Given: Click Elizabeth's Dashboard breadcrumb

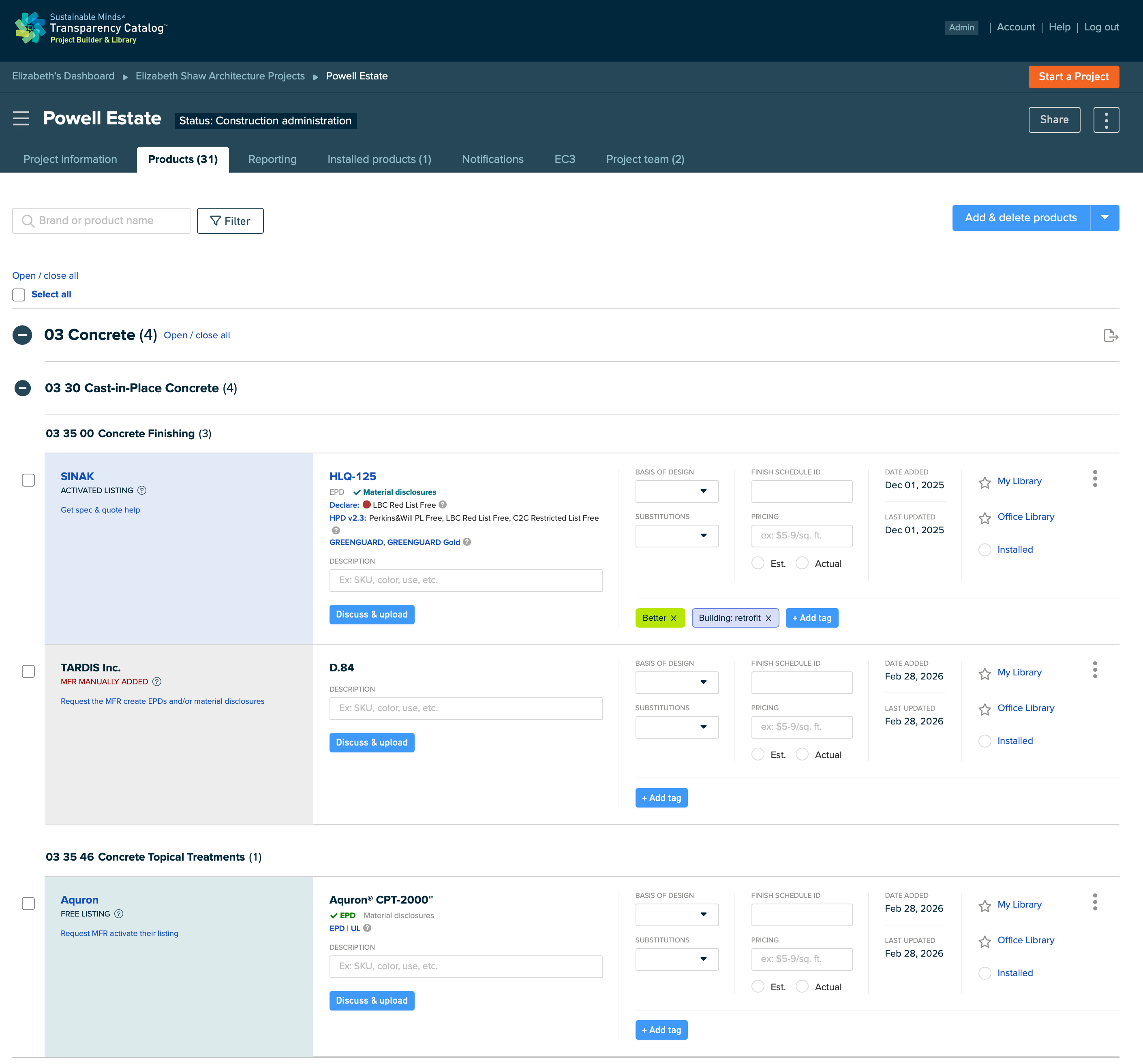Looking at the screenshot, I should point(63,76).
